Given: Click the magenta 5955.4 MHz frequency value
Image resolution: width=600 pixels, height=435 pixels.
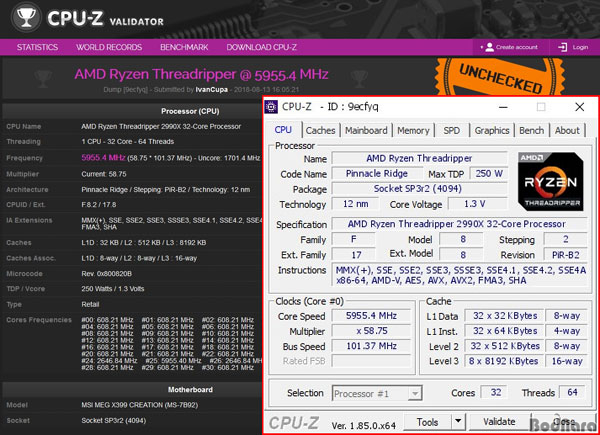Looking at the screenshot, I should click(x=103, y=158).
